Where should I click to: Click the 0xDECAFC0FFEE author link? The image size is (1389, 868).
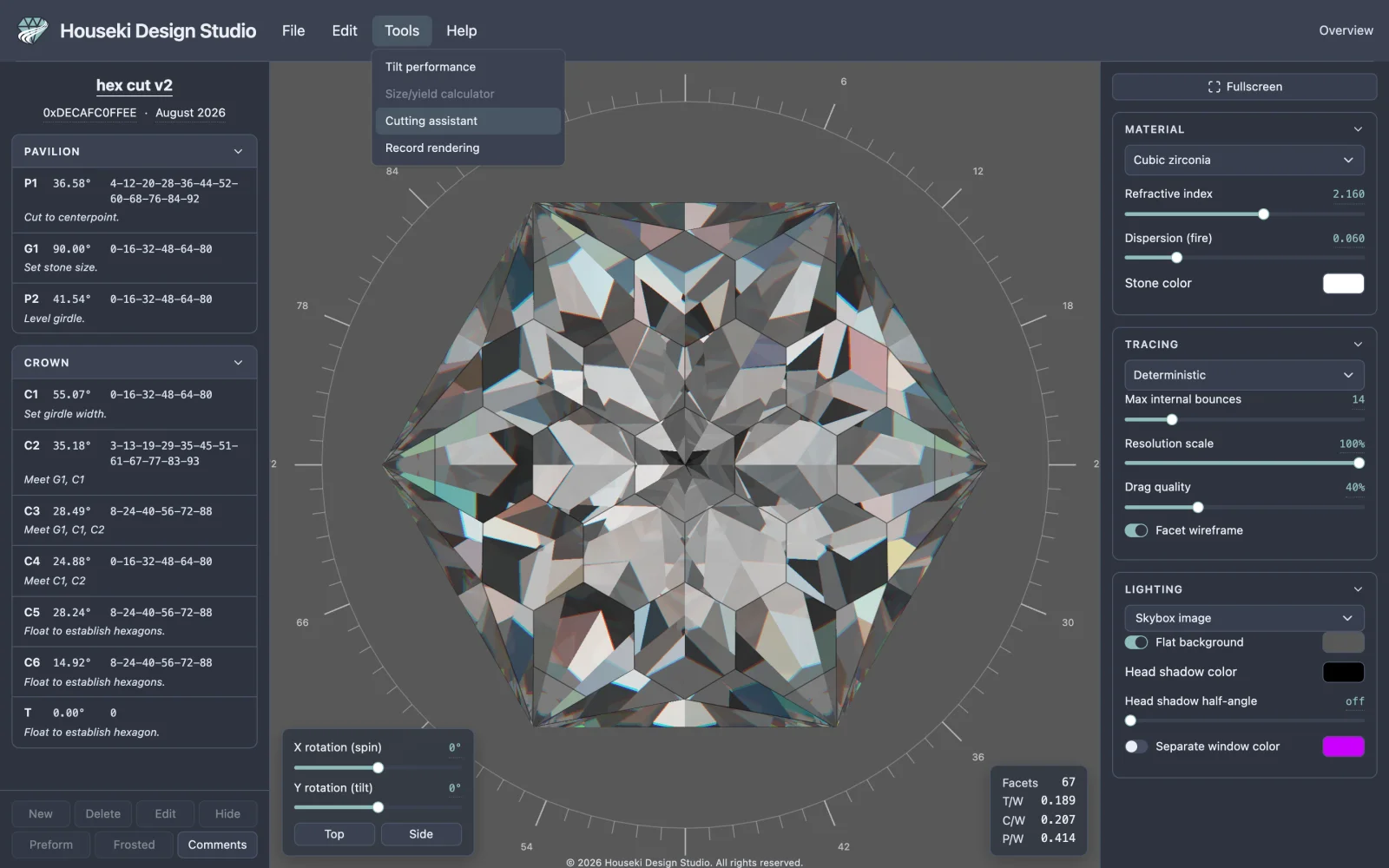tap(89, 113)
